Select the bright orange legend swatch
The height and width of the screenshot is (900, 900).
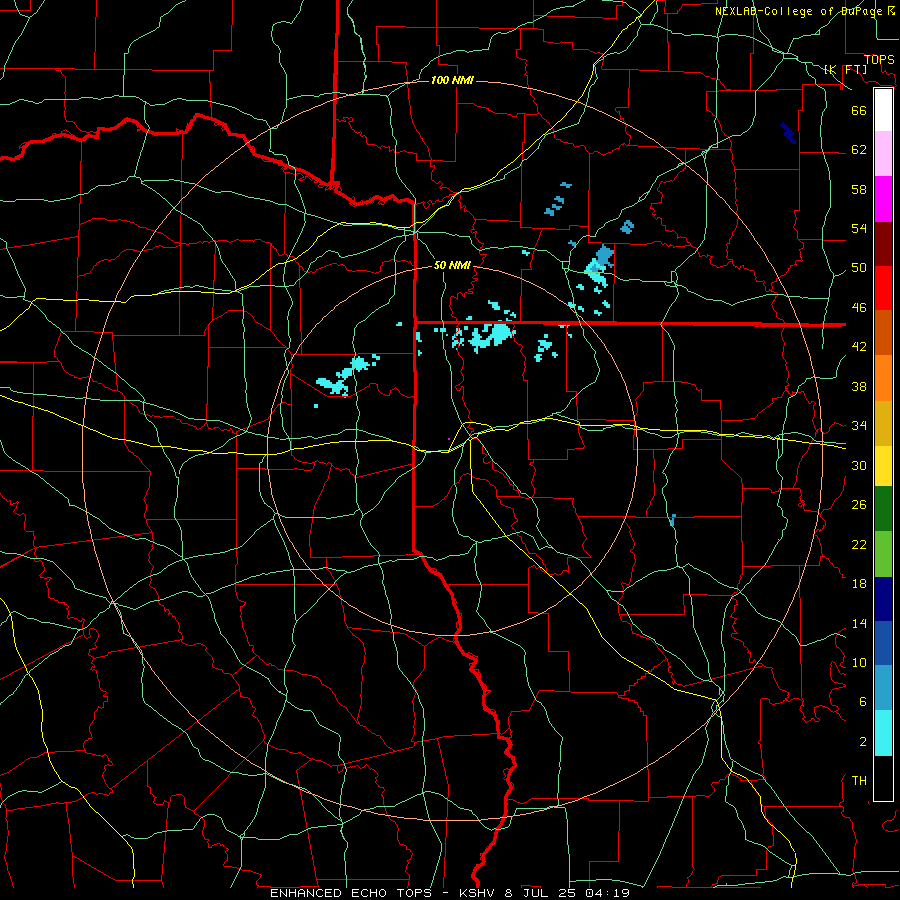pyautogui.click(x=883, y=378)
